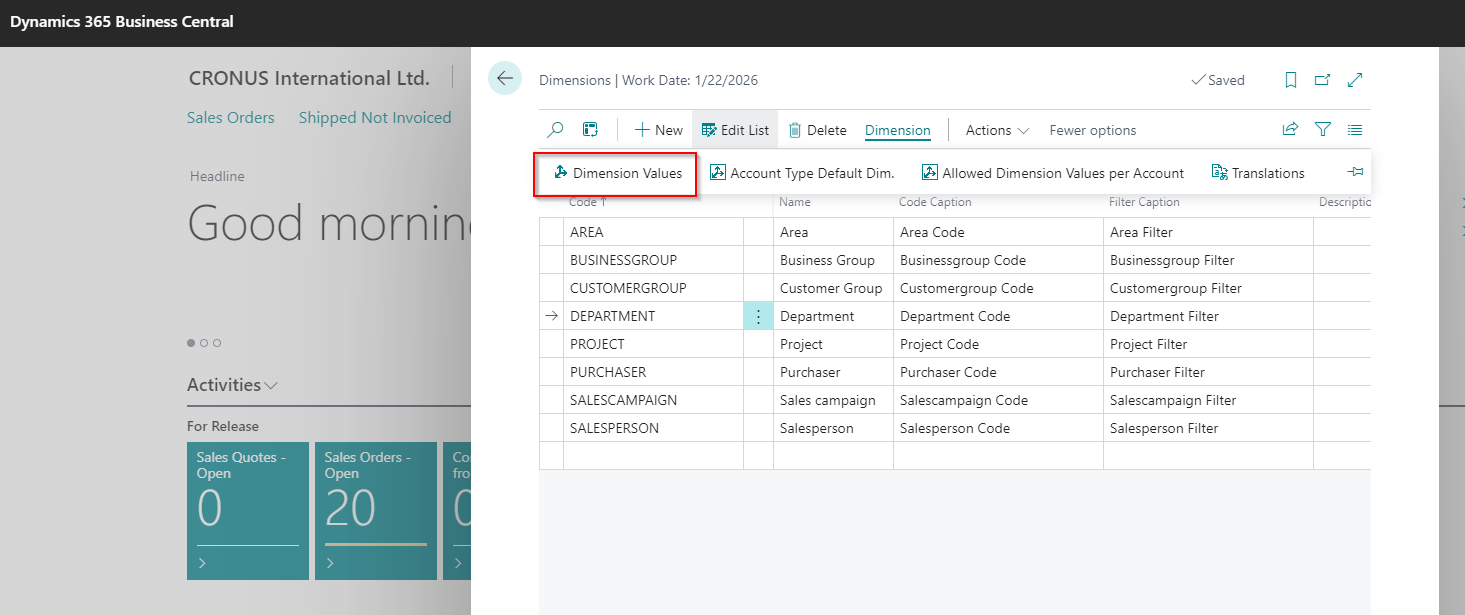Image resolution: width=1465 pixels, height=615 pixels.
Task: Expand the Activities section chevron
Action: (x=271, y=385)
